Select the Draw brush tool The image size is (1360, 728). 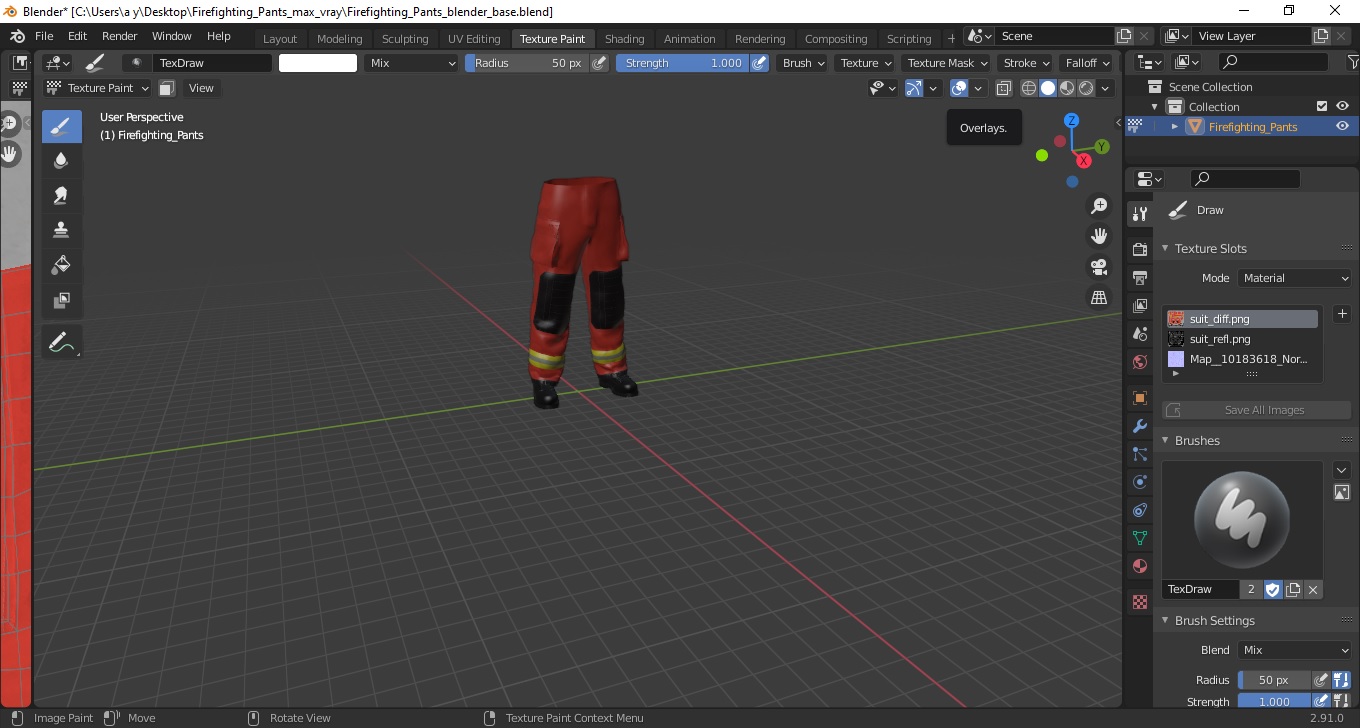coord(61,126)
